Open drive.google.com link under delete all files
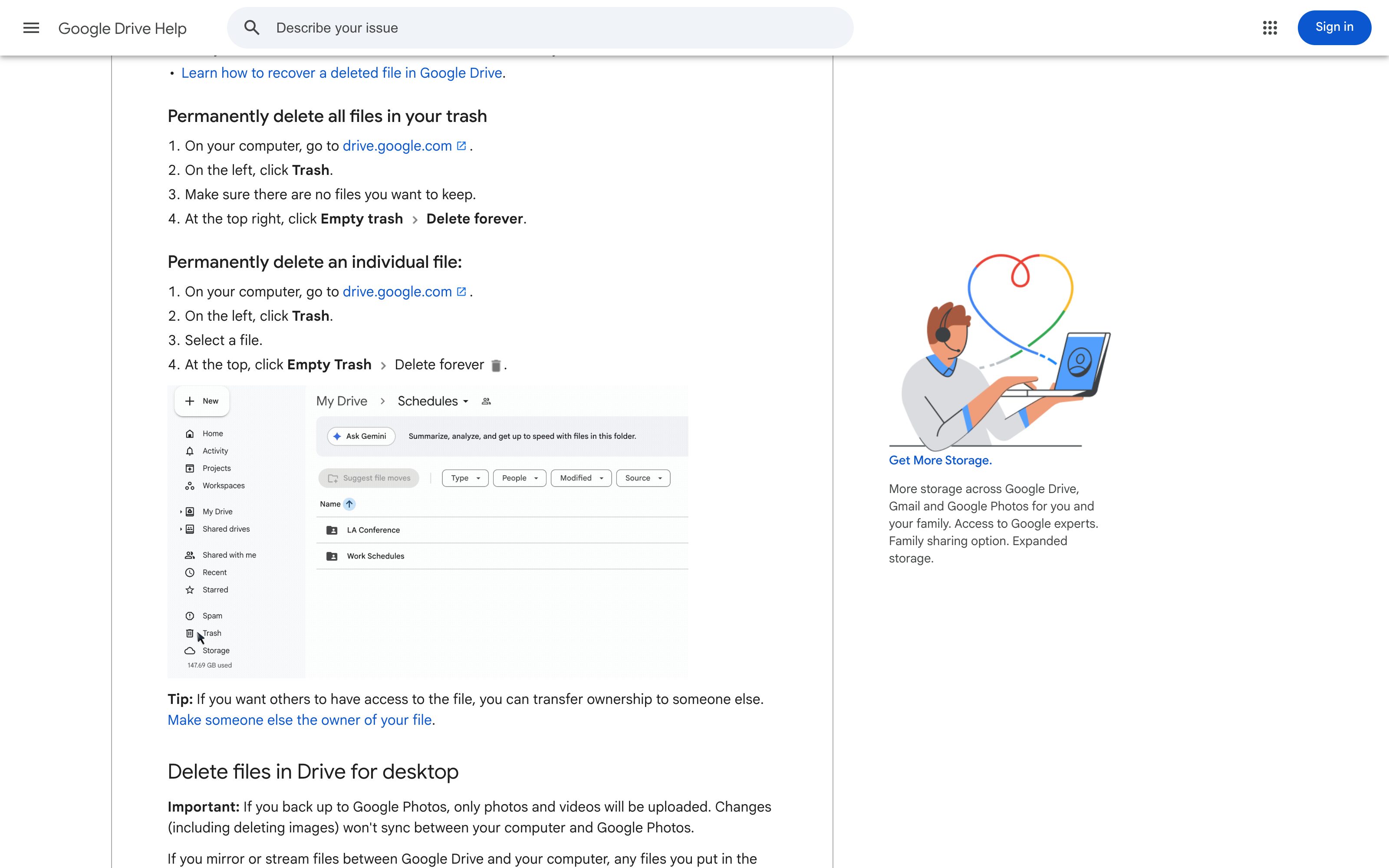Image resolution: width=1389 pixels, height=868 pixels. (397, 146)
